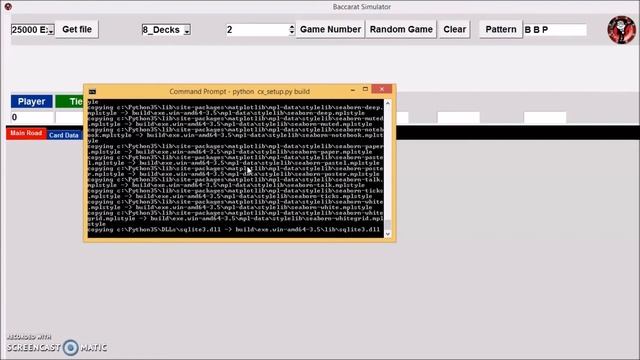Viewport: 640px width, 360px height.
Task: Click the Command Prompt window icon
Action: coord(93,91)
